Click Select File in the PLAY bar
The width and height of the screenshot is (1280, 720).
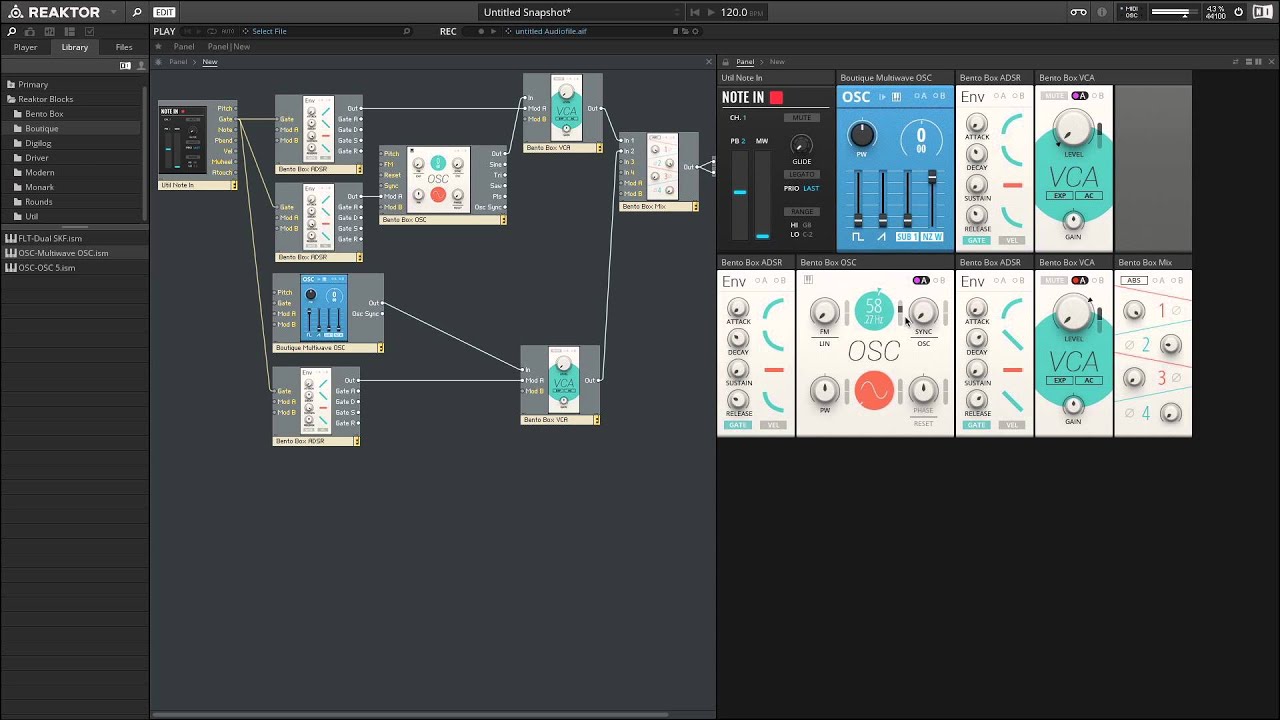(269, 31)
